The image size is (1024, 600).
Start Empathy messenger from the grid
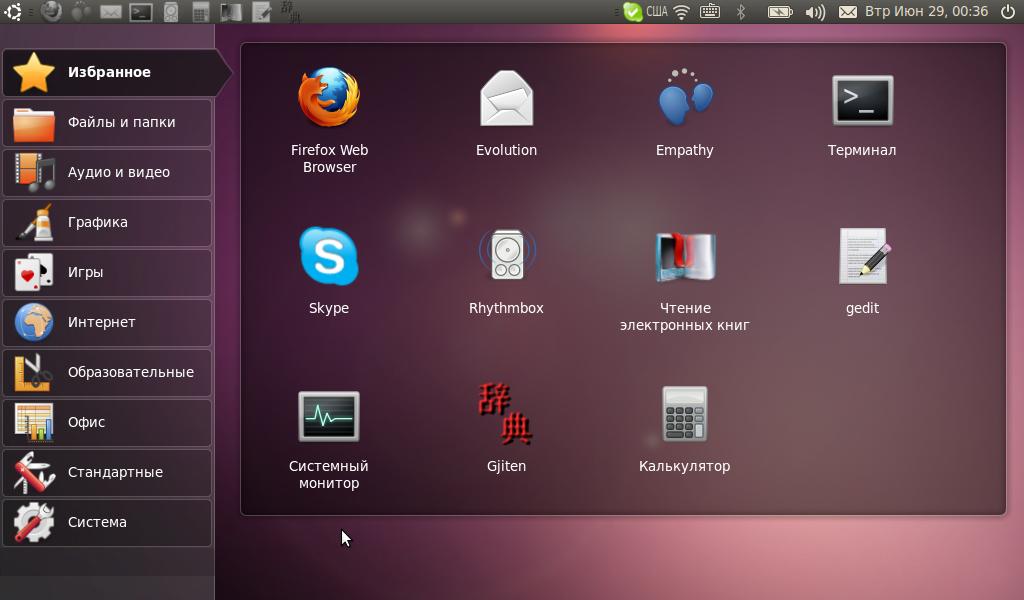coord(685,100)
